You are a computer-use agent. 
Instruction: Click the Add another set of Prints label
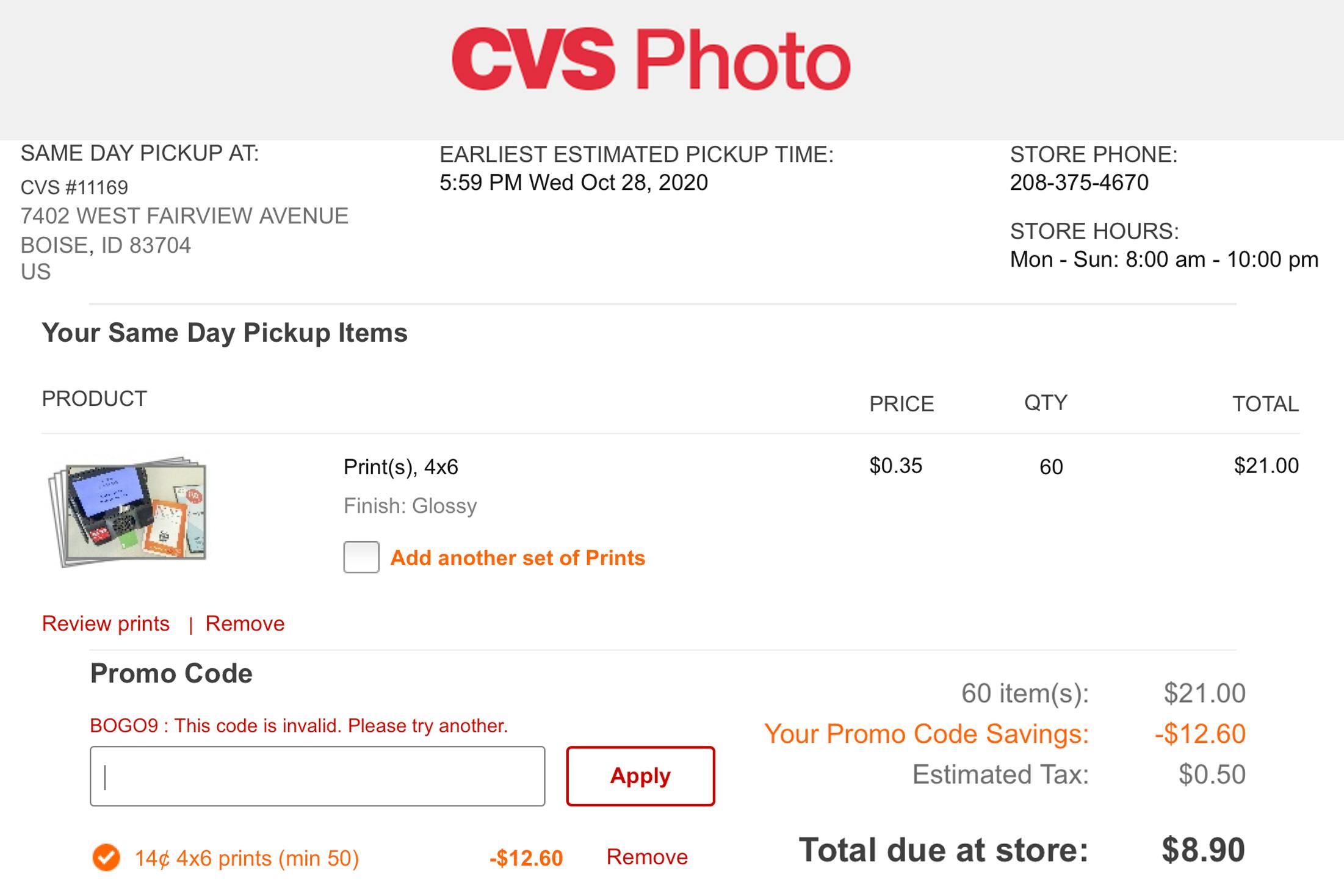coord(517,558)
